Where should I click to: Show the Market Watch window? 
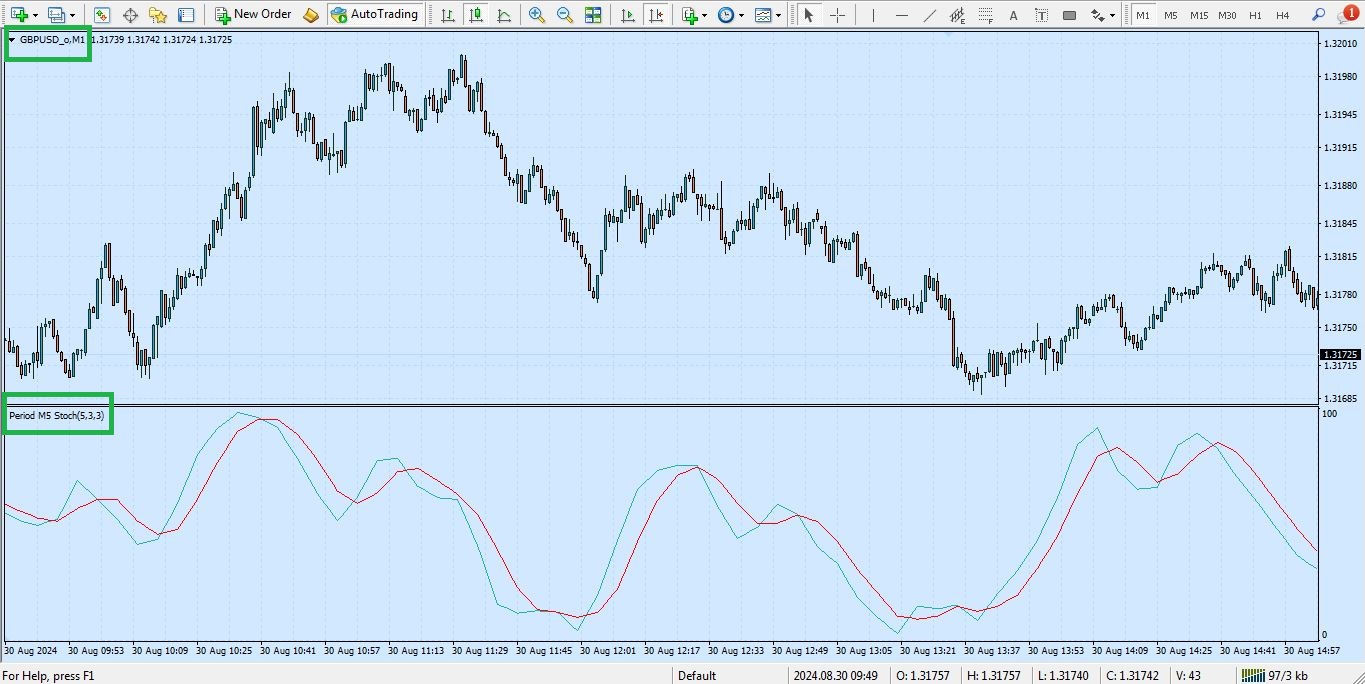[102, 15]
